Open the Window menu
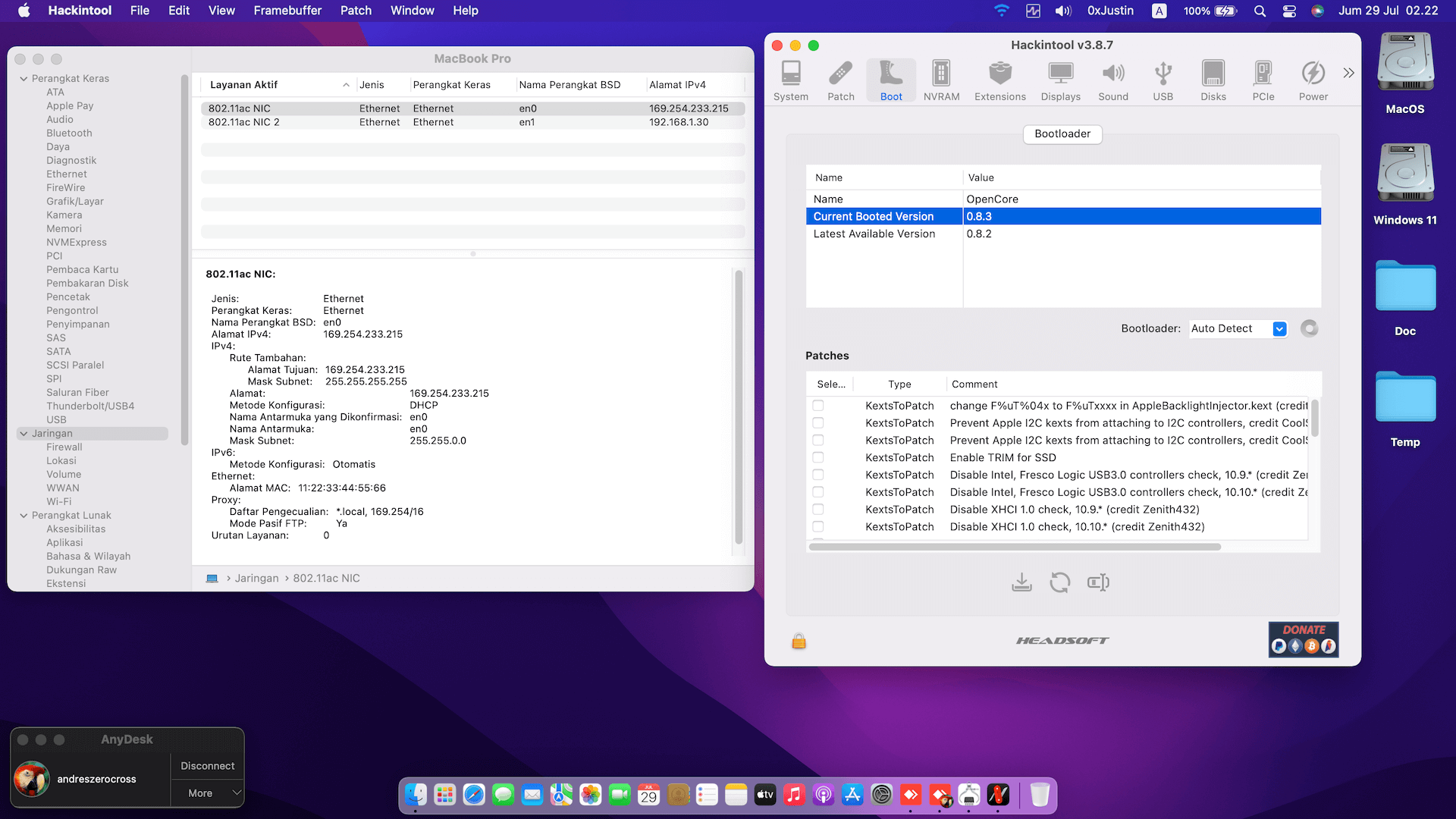The width and height of the screenshot is (1456, 819). (412, 11)
